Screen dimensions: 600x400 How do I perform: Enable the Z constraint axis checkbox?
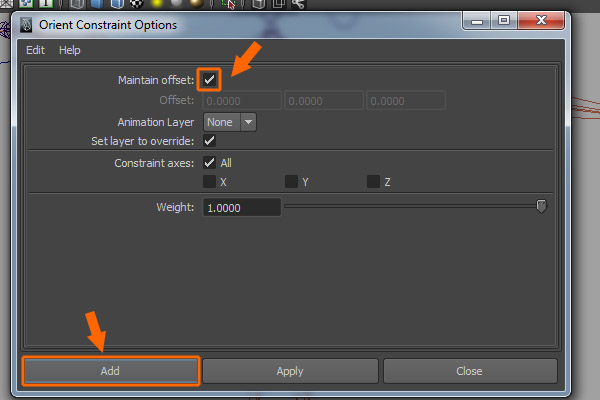[373, 181]
